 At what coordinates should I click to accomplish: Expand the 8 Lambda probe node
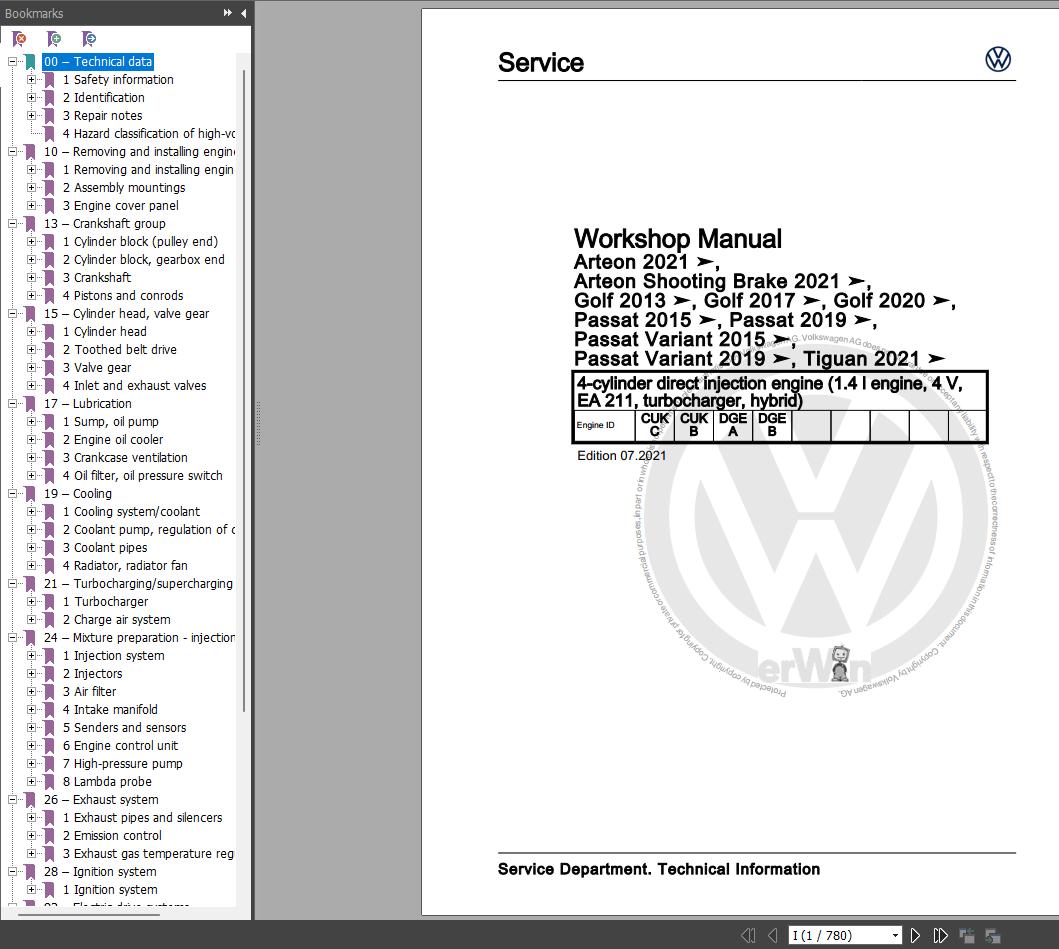tap(31, 781)
